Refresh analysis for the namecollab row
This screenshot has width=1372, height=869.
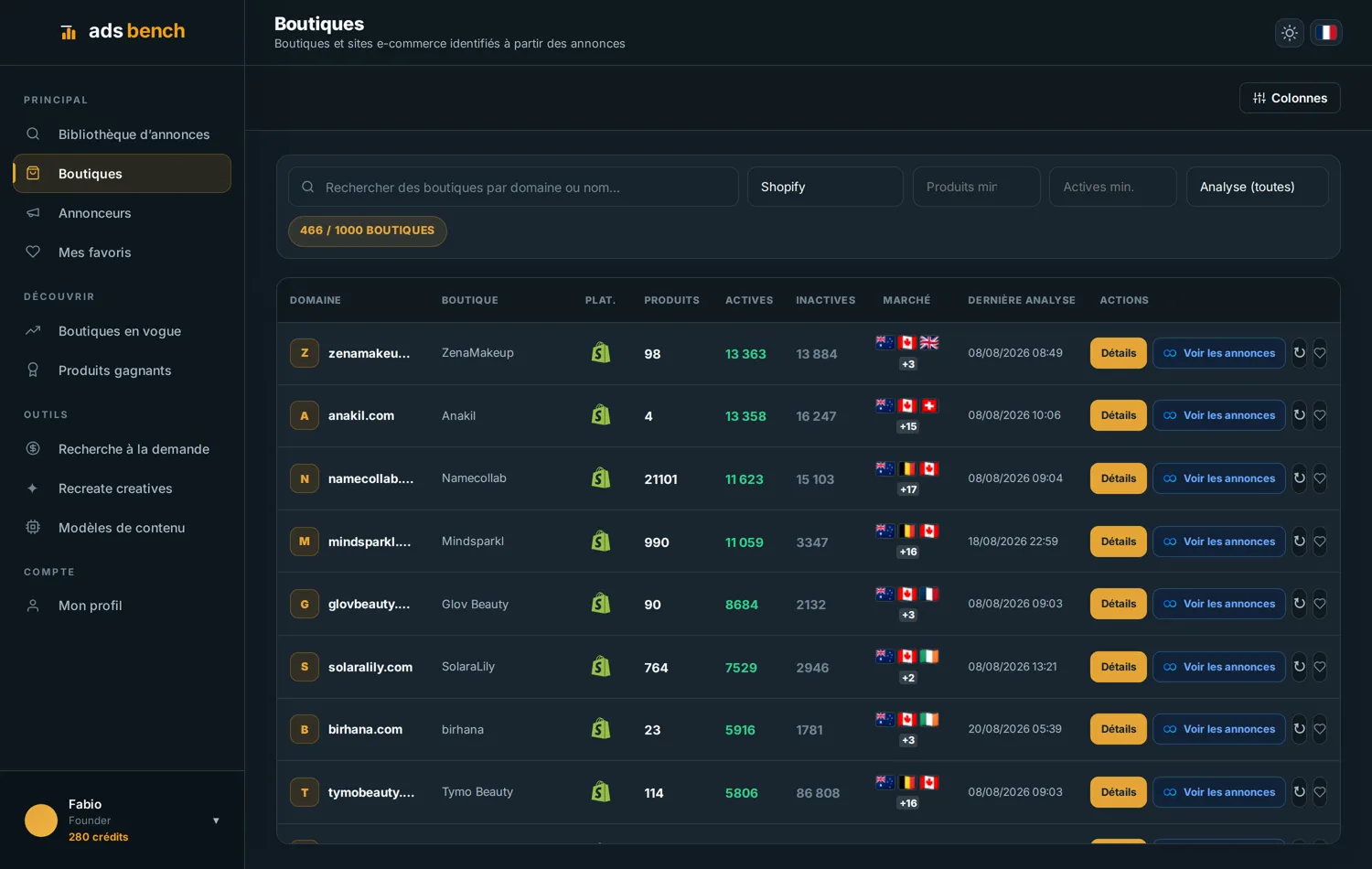pos(1299,478)
